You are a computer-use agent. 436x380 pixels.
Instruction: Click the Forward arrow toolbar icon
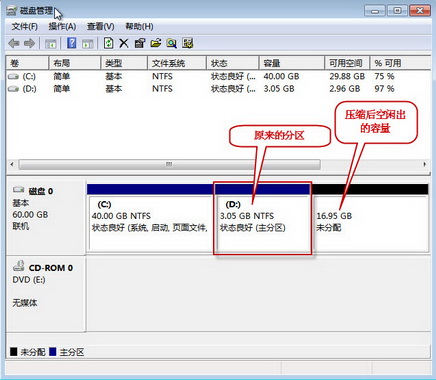coord(30,43)
